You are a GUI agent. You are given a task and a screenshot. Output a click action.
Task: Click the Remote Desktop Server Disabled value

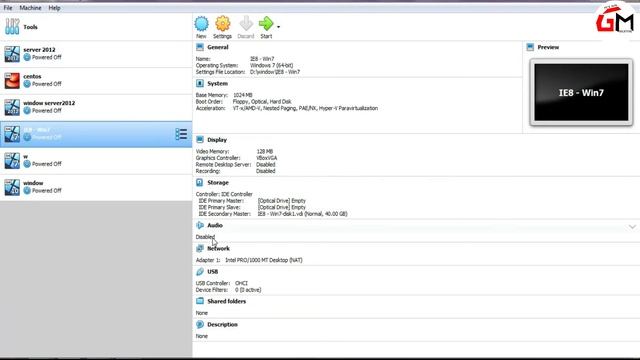[x=266, y=164]
